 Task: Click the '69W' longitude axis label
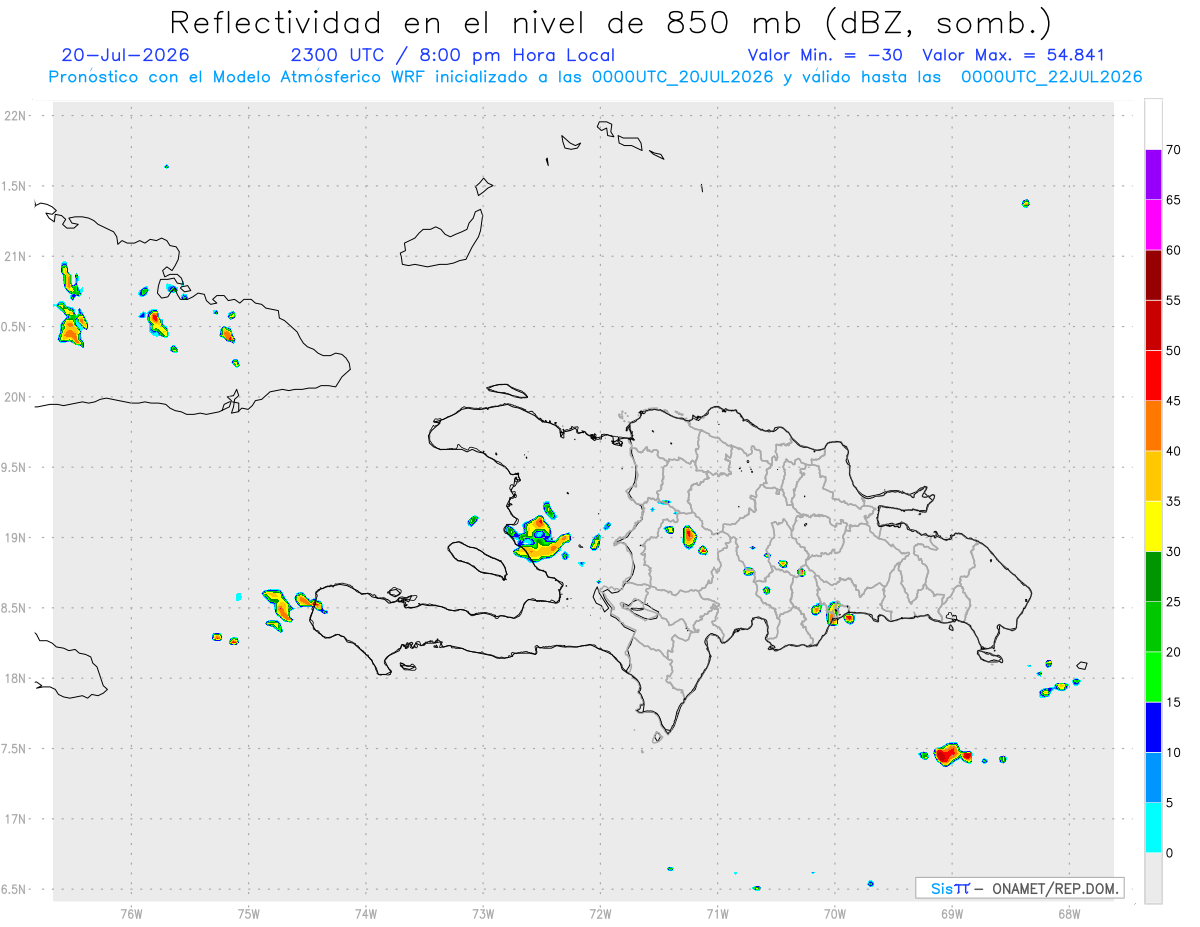pyautogui.click(x=951, y=913)
